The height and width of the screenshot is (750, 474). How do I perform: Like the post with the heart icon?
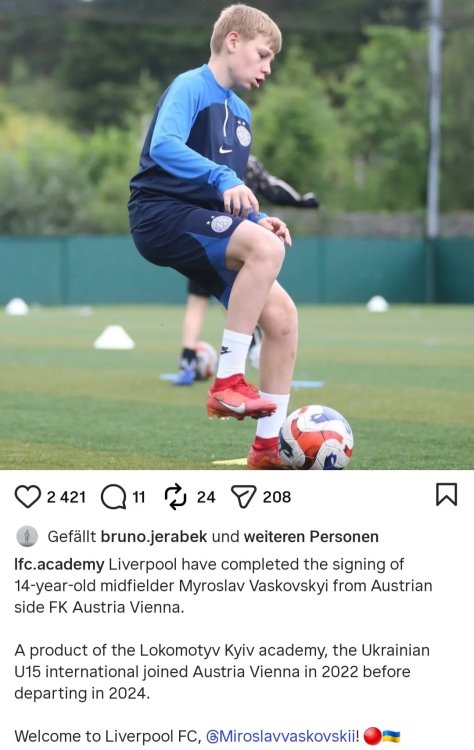coord(27,496)
